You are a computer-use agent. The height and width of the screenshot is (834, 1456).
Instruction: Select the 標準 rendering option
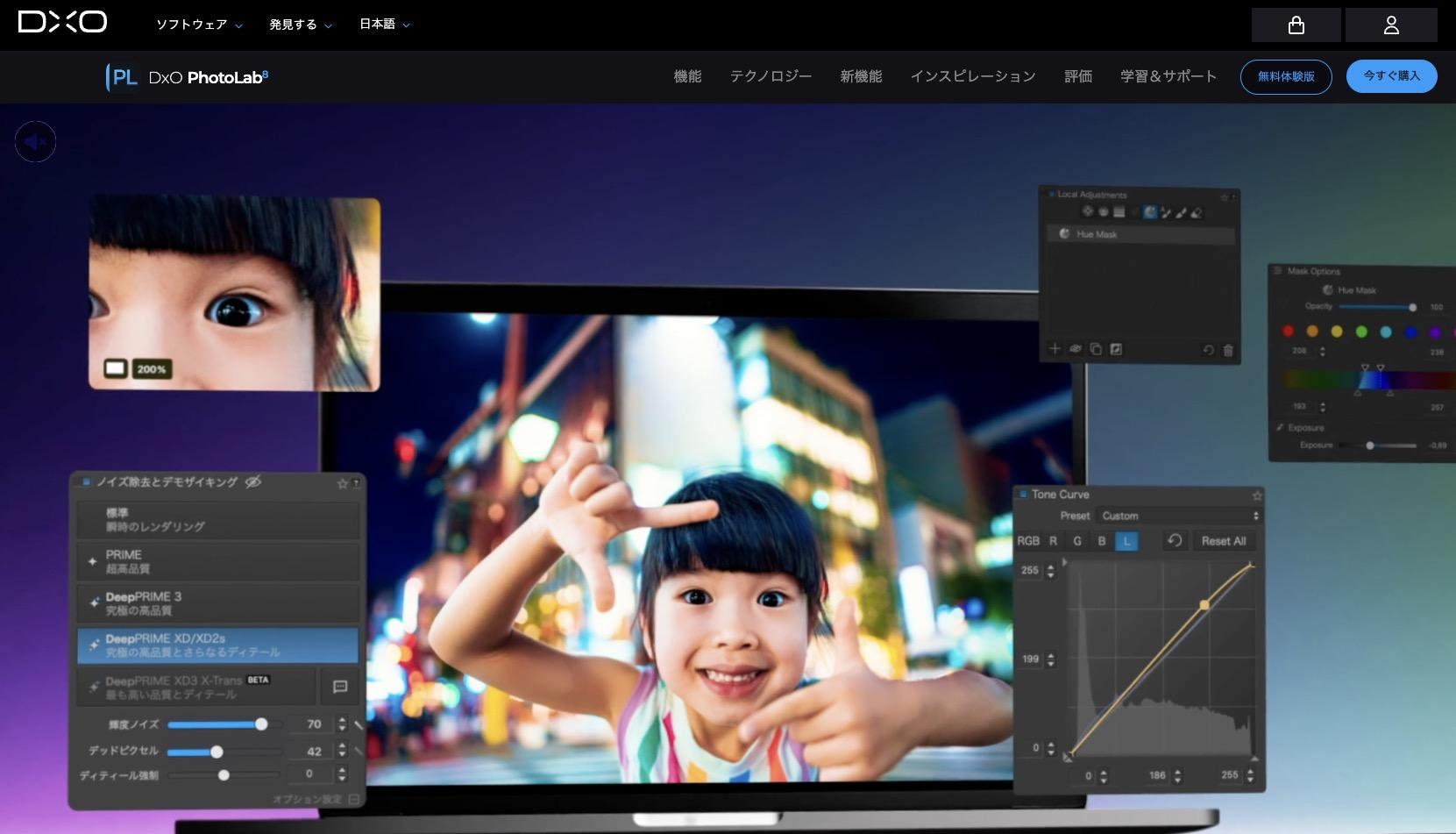pyautogui.click(x=217, y=519)
